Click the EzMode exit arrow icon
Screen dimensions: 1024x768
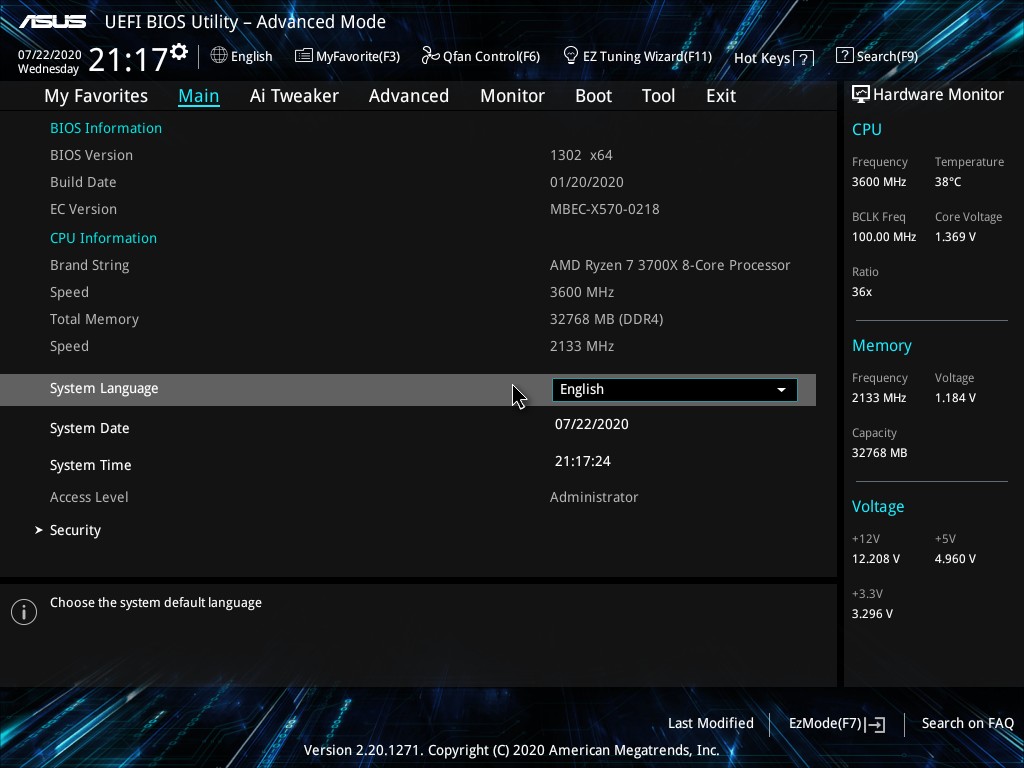click(876, 724)
